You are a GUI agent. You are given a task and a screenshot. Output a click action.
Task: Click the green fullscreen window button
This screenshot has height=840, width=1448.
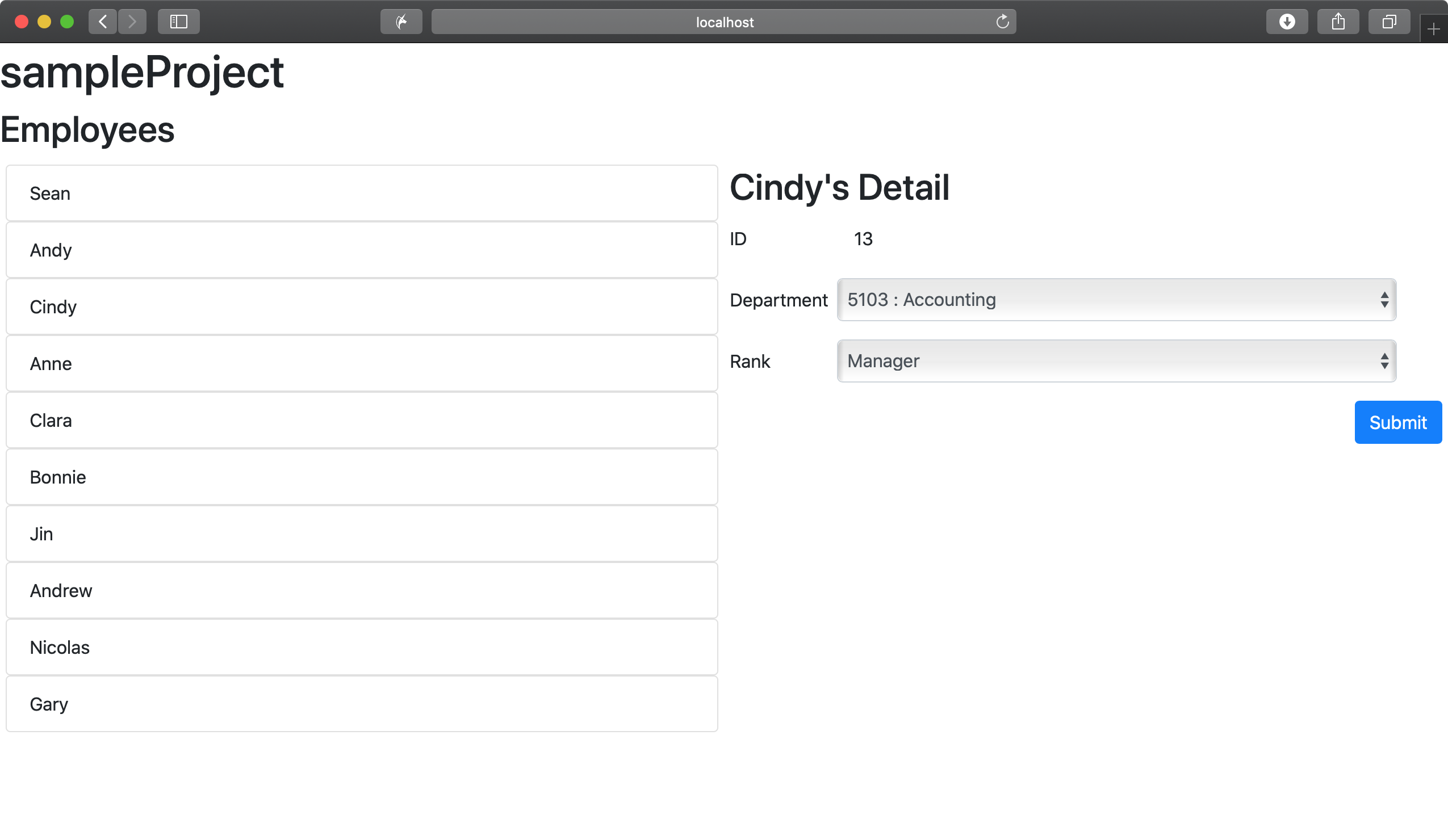(x=67, y=22)
